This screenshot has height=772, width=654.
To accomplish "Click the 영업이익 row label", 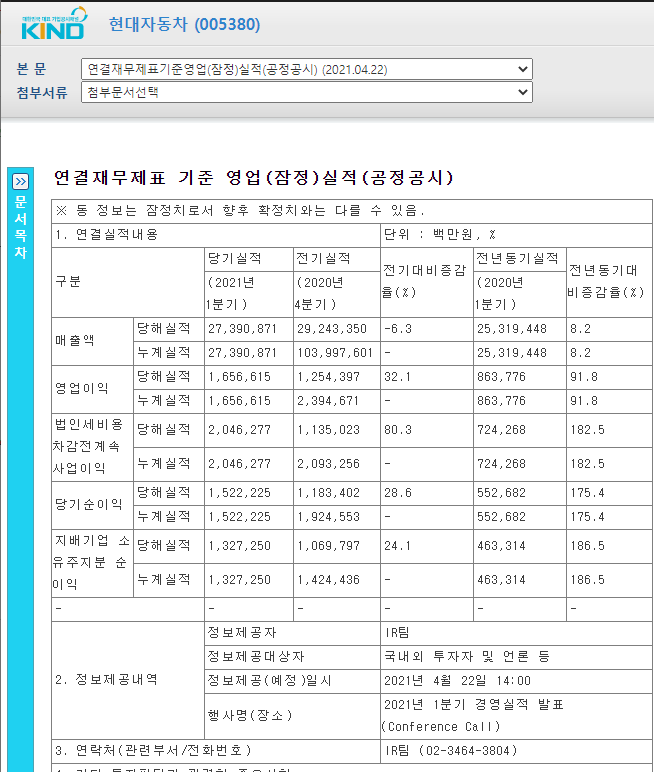I will pyautogui.click(x=92, y=389).
